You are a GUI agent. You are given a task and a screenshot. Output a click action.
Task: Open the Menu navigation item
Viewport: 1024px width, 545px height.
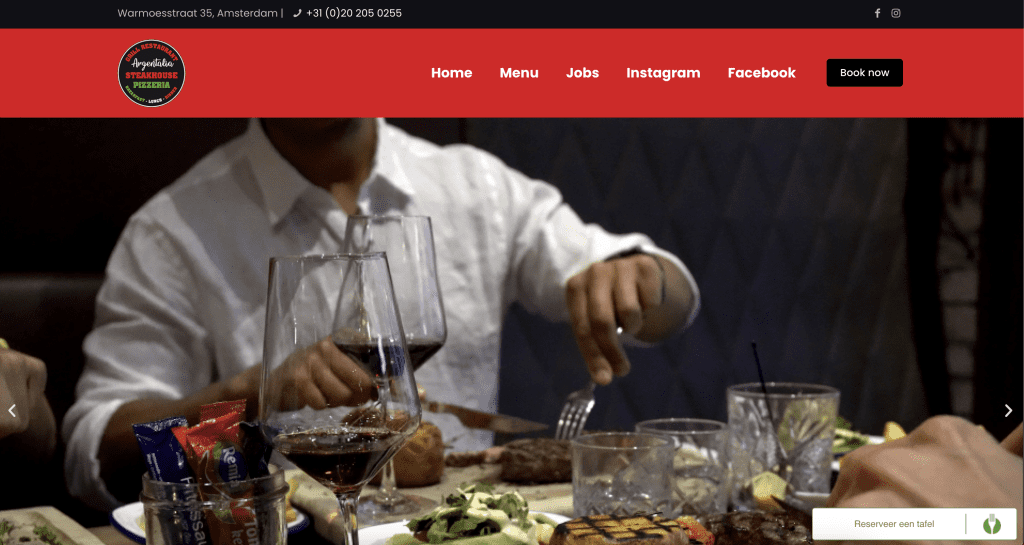pyautogui.click(x=519, y=73)
